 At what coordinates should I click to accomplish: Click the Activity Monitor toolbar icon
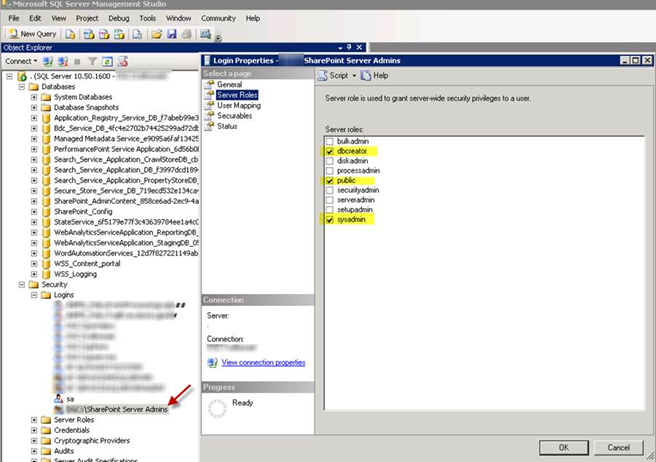coord(205,34)
